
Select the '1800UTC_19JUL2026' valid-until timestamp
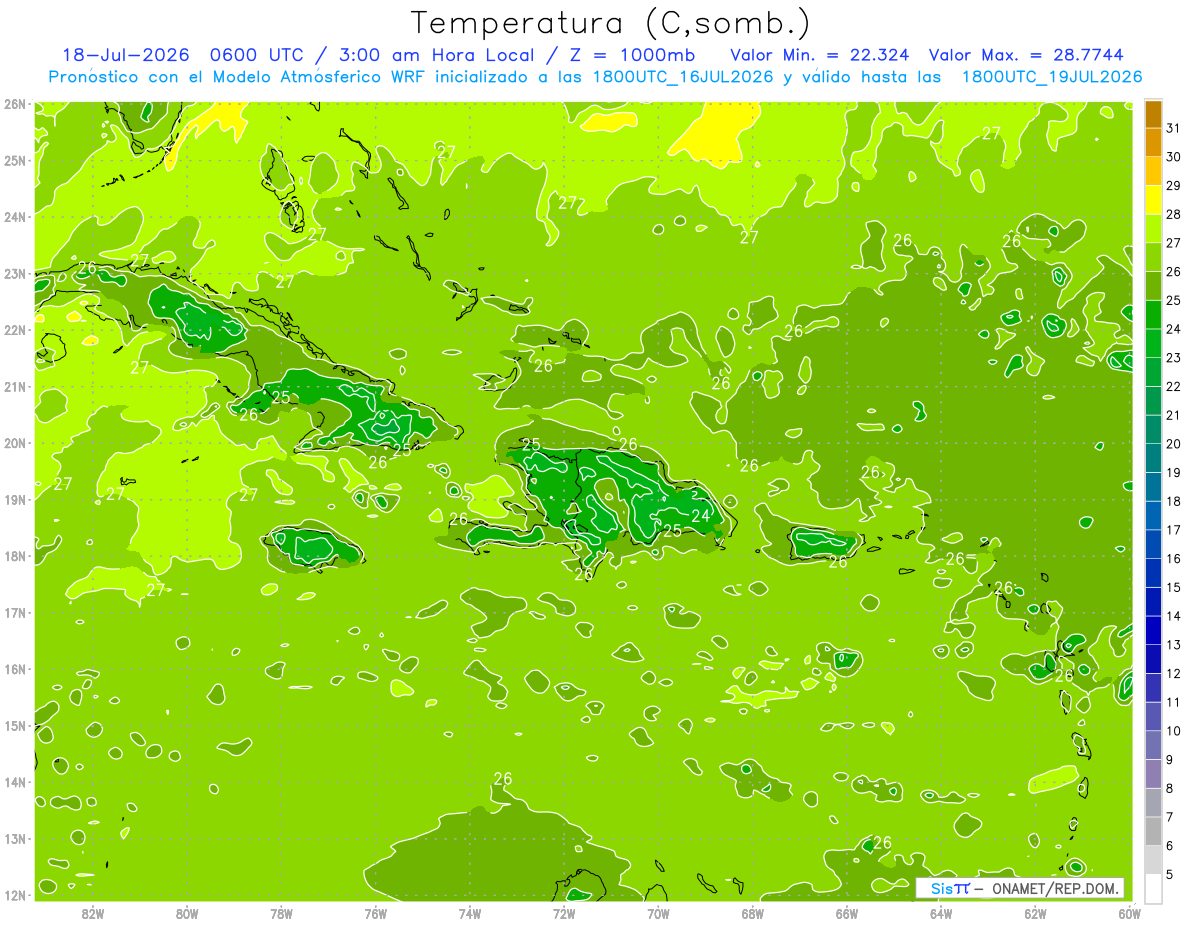pos(1052,77)
